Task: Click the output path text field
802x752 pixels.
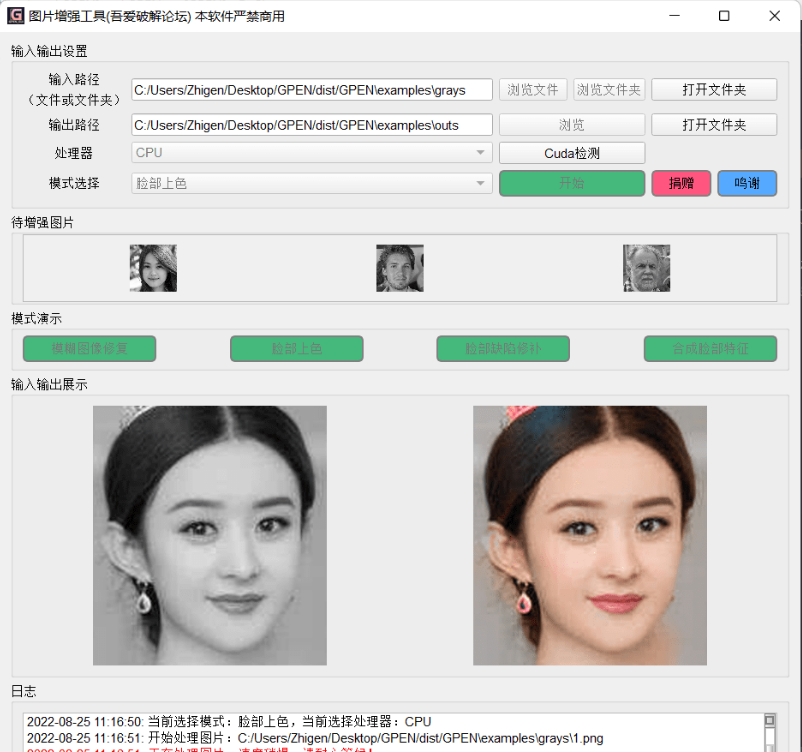Action: click(x=311, y=125)
